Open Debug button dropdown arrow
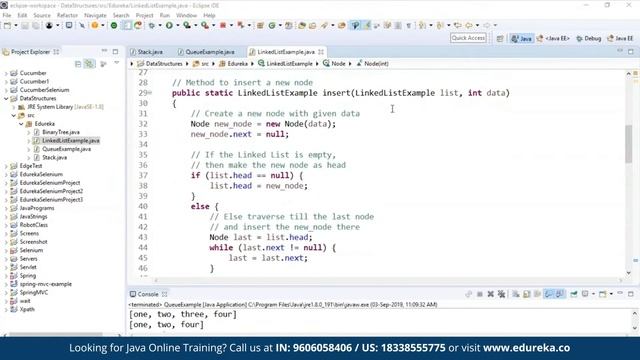Image resolution: width=640 pixels, height=360 pixels. click(159, 25)
